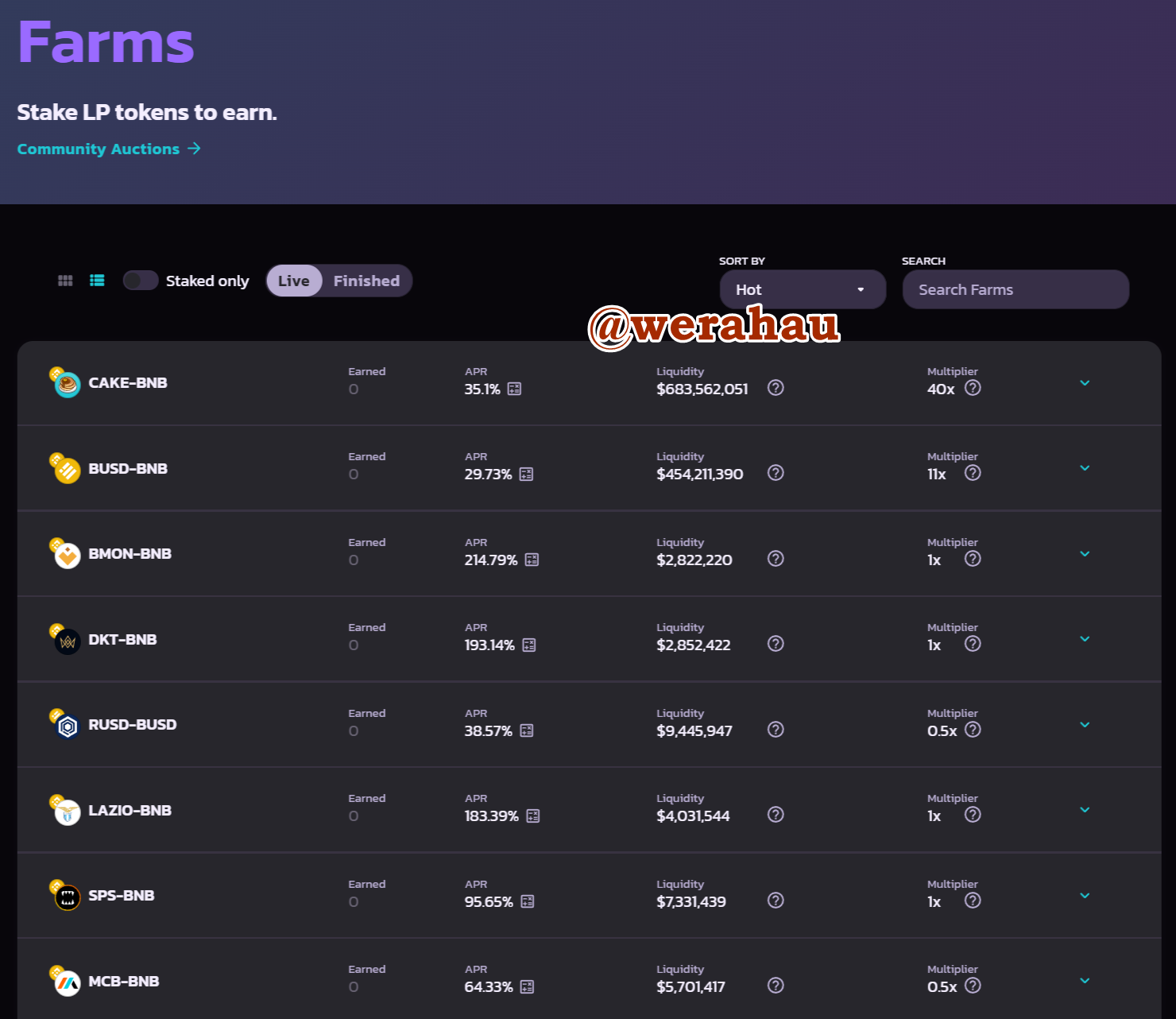Open the Sort By Hot dropdown

803,289
